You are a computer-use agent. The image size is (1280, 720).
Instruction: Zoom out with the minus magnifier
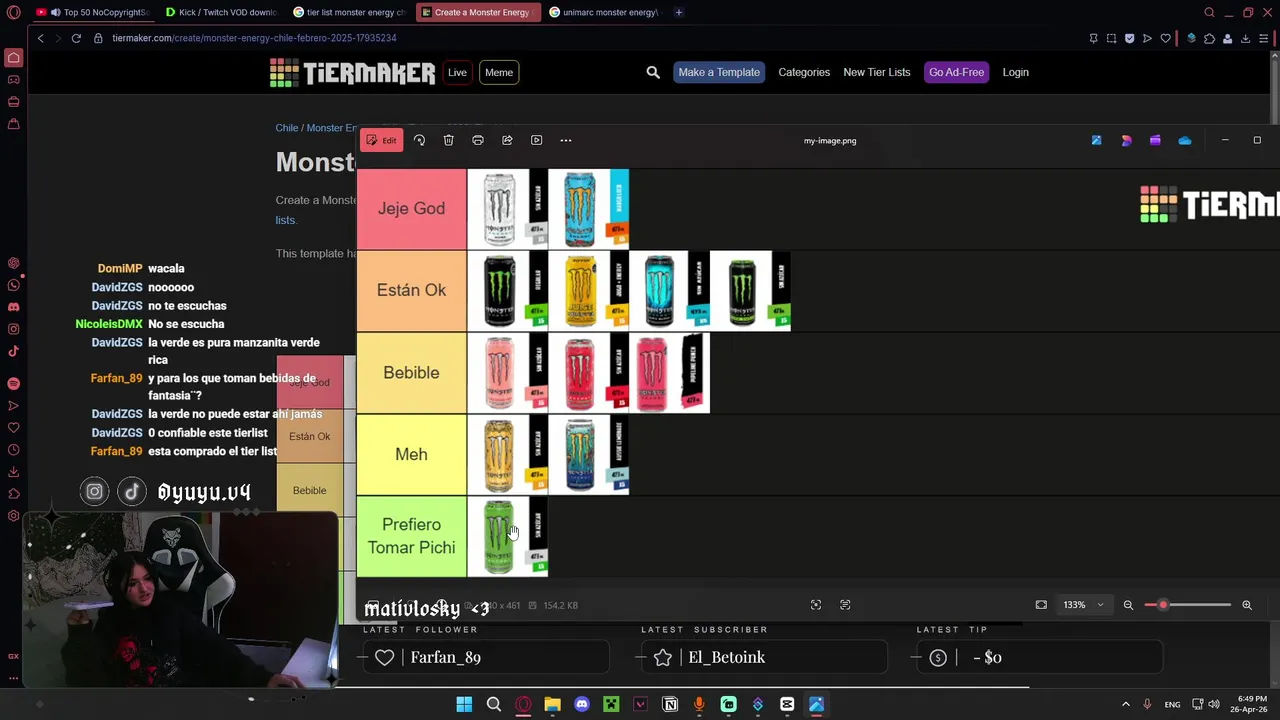(1128, 605)
